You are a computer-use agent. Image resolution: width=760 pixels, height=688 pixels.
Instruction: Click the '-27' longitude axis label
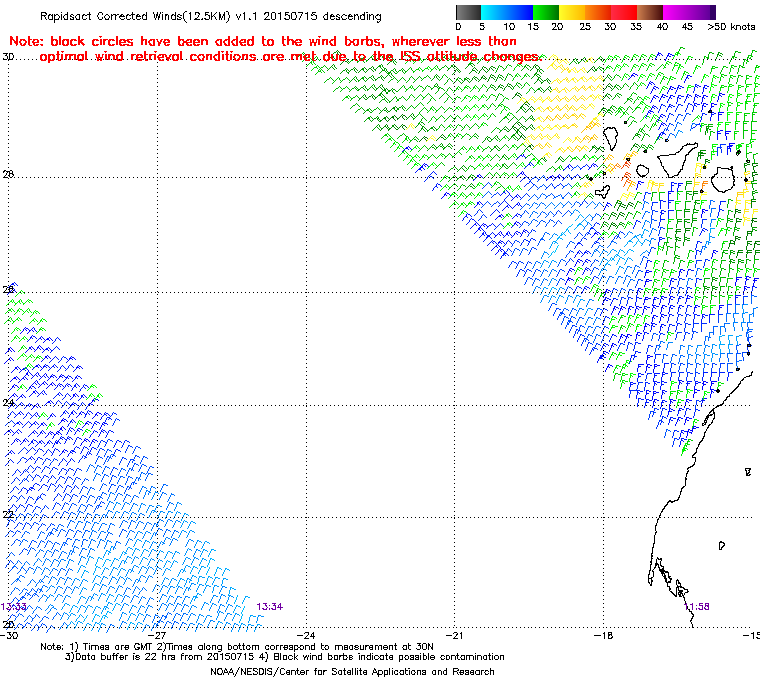coord(158,635)
